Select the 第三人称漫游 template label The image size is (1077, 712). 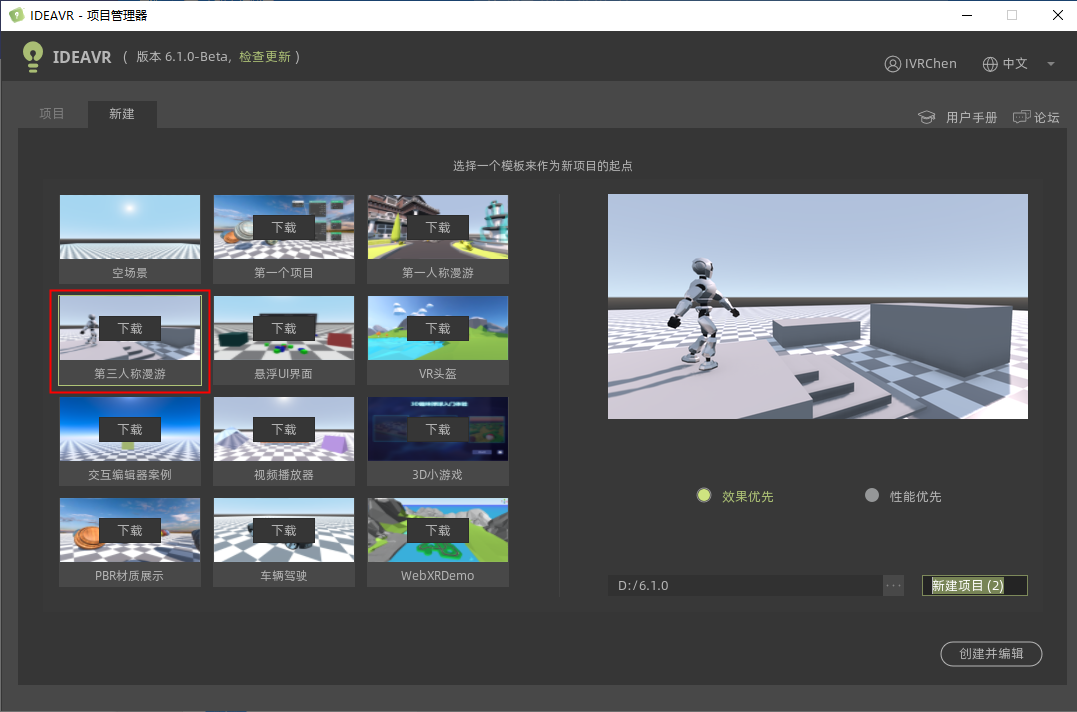[130, 374]
